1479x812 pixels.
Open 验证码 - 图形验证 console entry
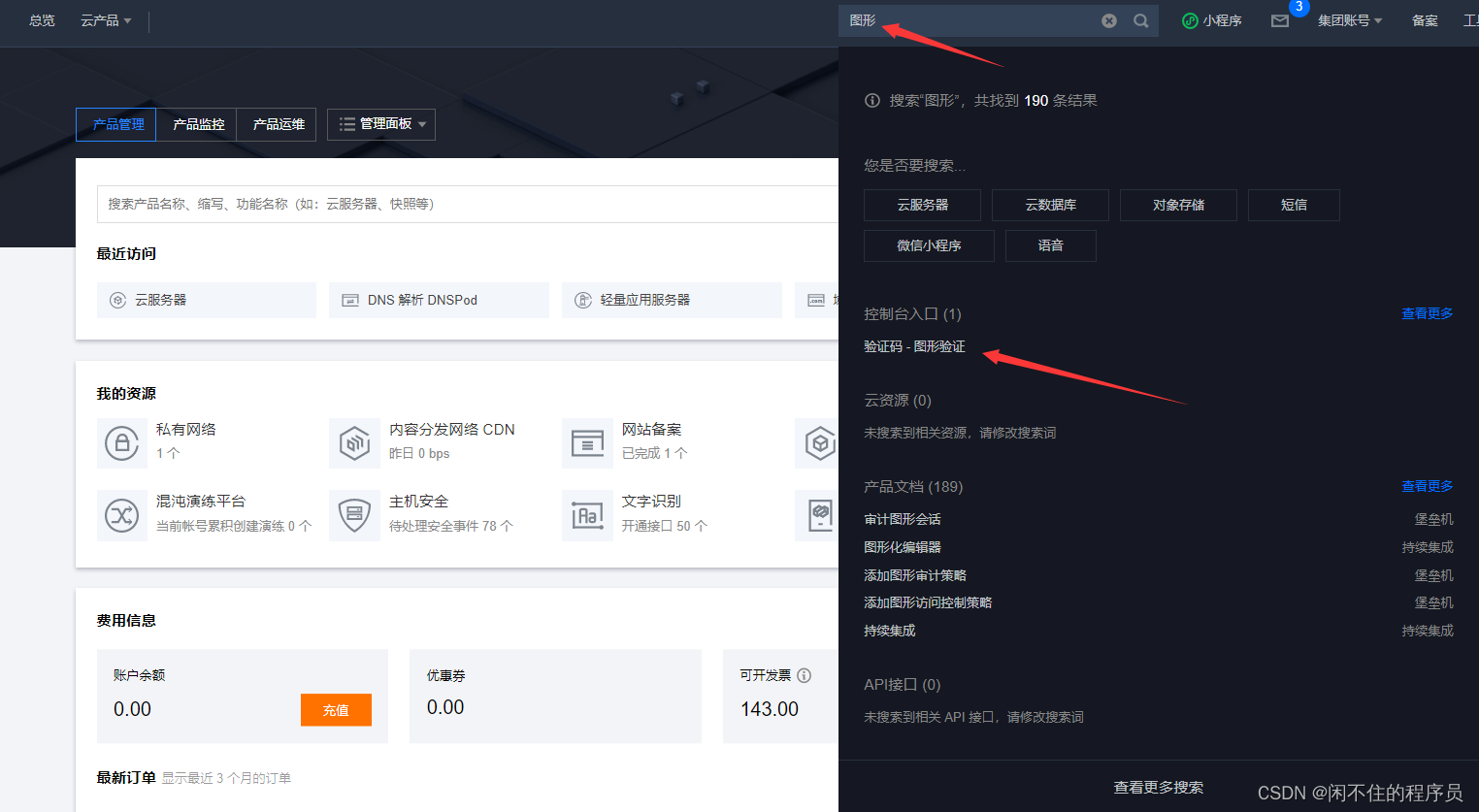point(914,346)
